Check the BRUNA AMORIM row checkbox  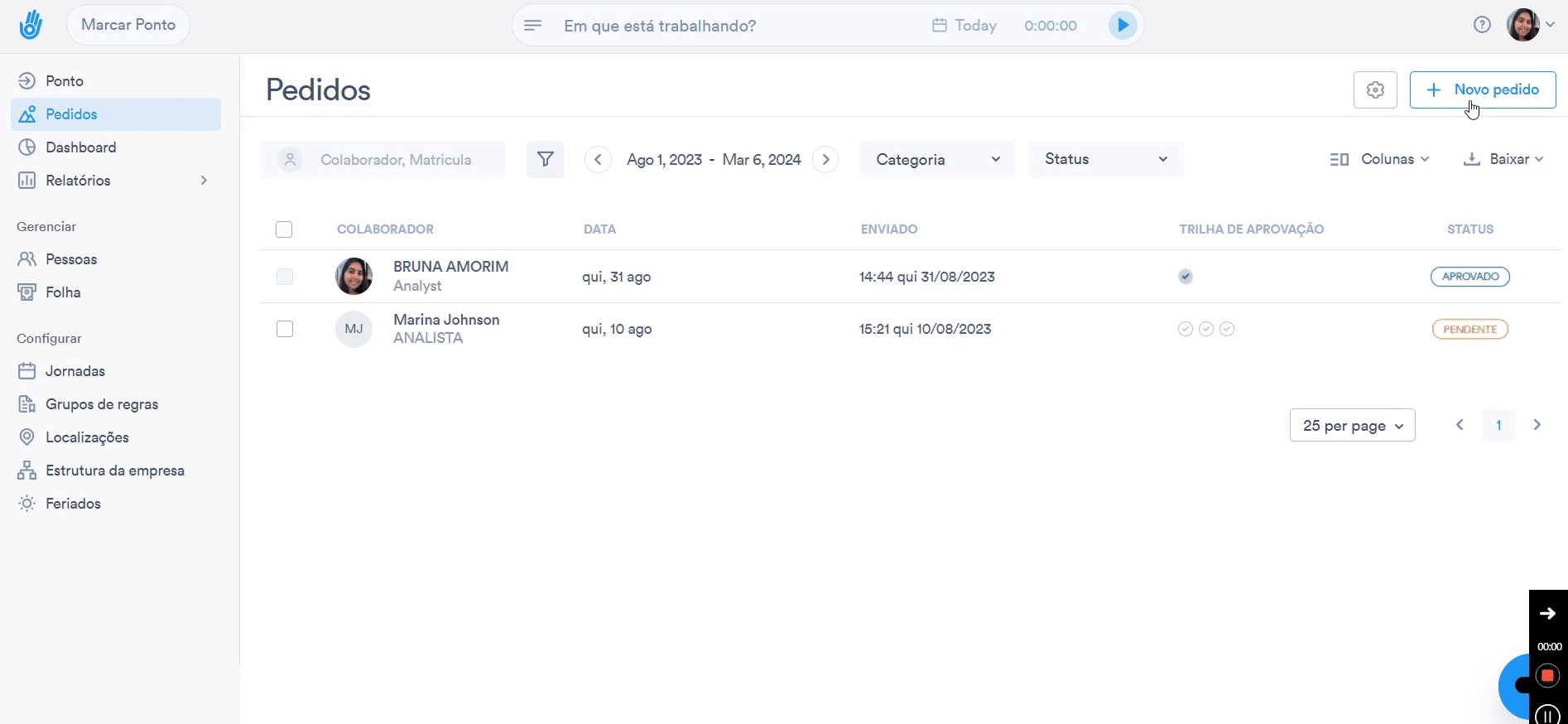(284, 277)
